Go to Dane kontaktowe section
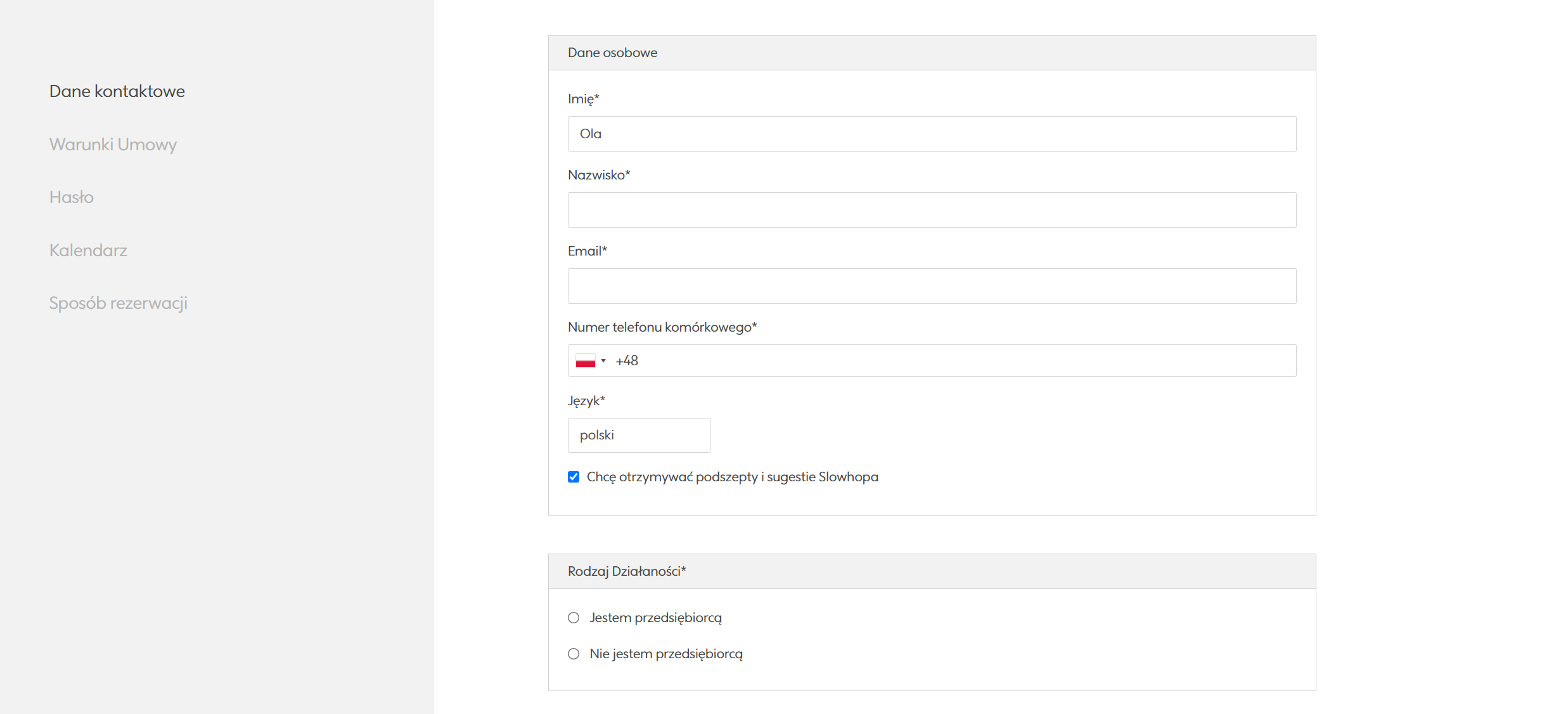Viewport: 1568px width, 714px height. coord(117,91)
